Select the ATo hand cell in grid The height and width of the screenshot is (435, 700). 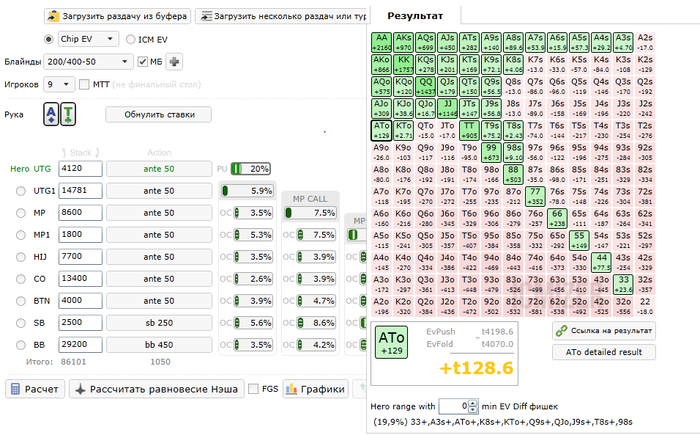[382, 130]
